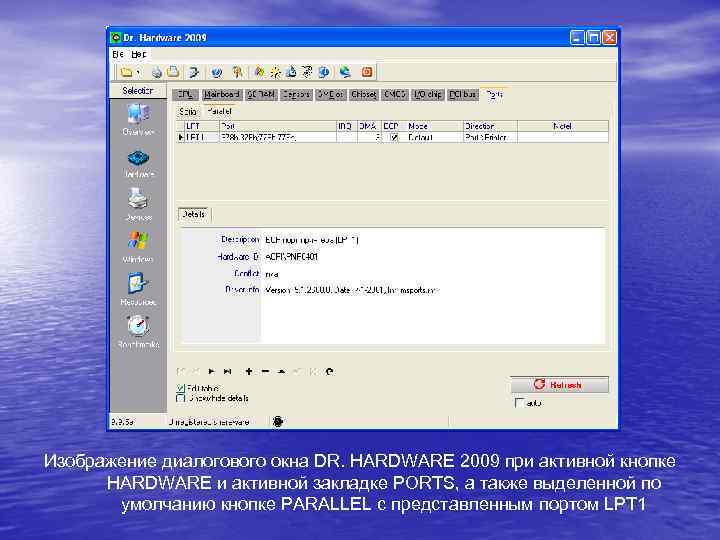Open the Resources section in sidebar
The image size is (720, 540).
[x=138, y=289]
